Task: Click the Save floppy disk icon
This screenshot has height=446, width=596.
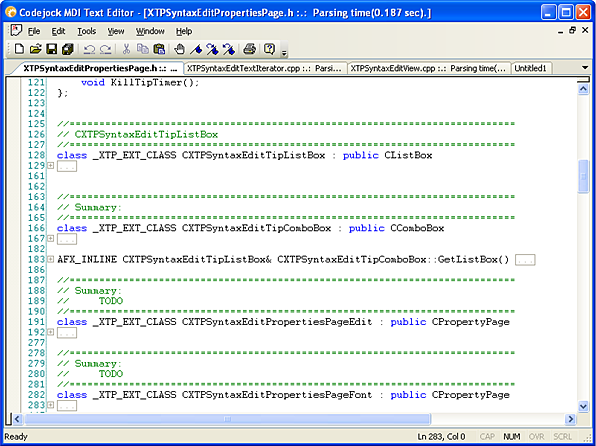Action: click(x=51, y=49)
